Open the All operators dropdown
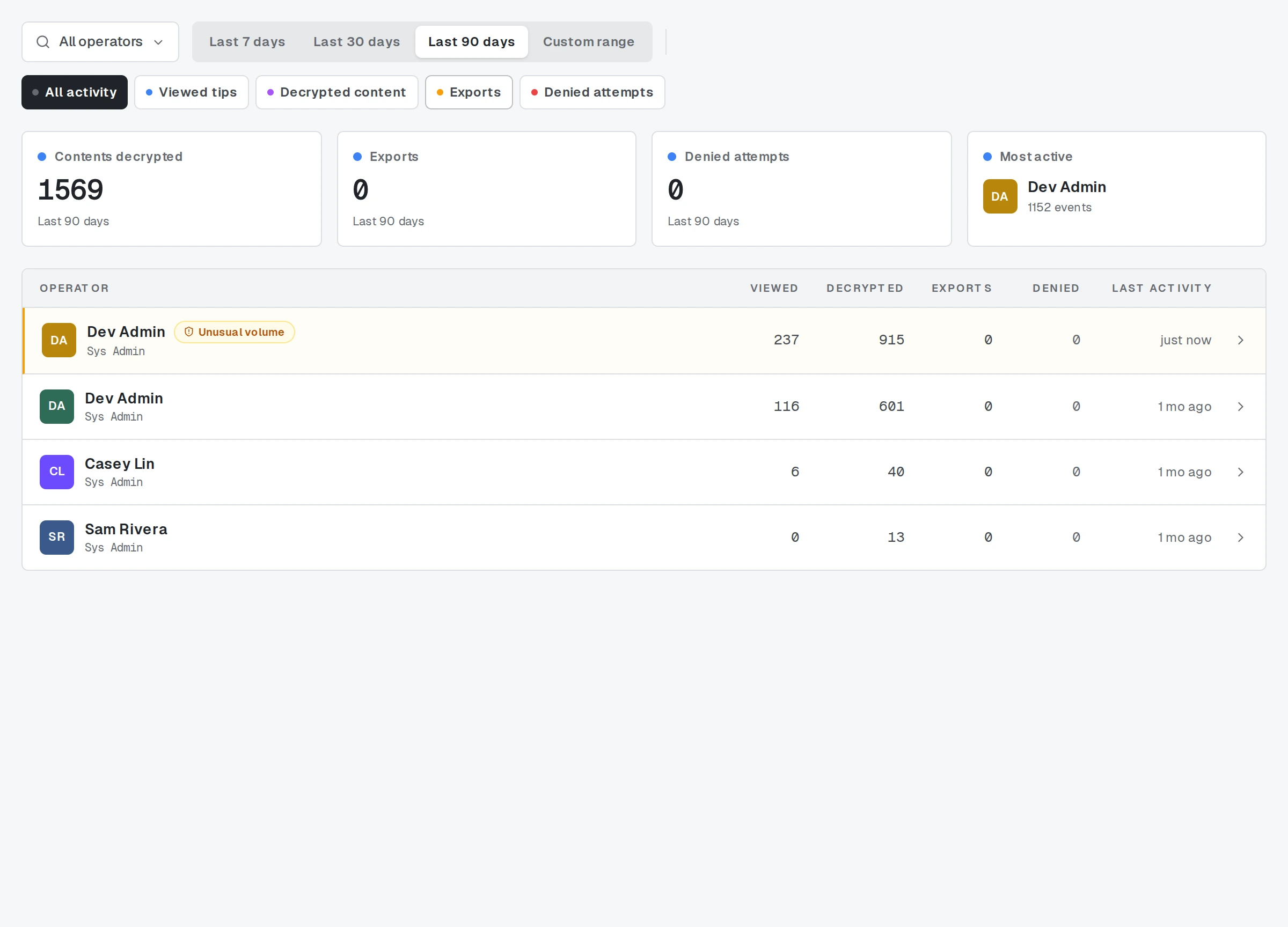Screen dimensions: 1288x927 (x=100, y=42)
